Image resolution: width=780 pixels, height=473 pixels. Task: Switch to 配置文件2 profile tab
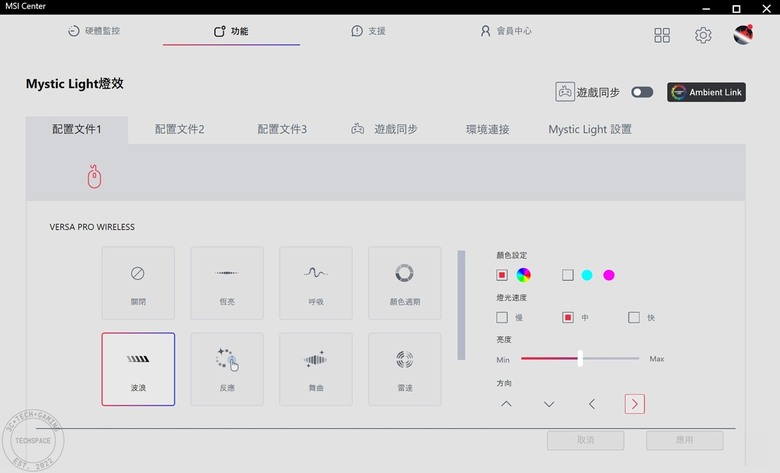click(180, 129)
